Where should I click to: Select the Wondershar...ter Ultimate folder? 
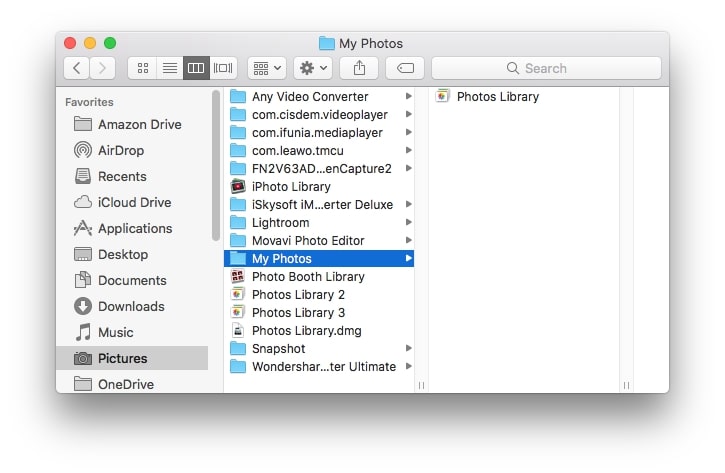tap(319, 367)
